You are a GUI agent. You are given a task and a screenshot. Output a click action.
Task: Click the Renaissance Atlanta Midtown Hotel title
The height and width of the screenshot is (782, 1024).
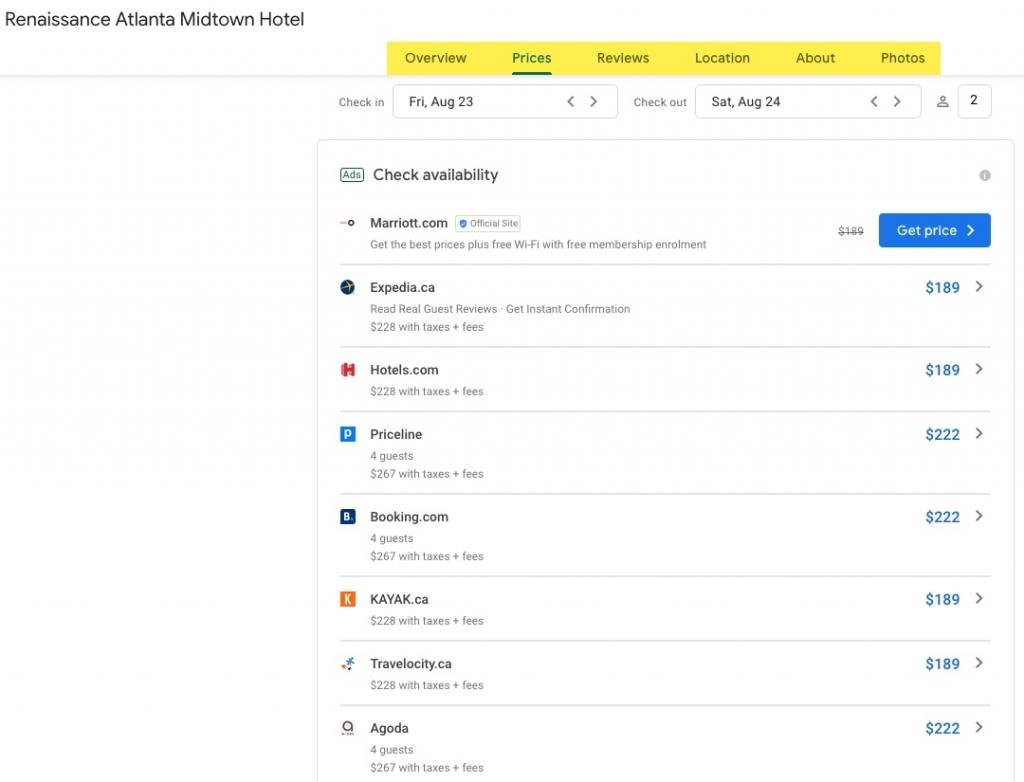coord(155,20)
